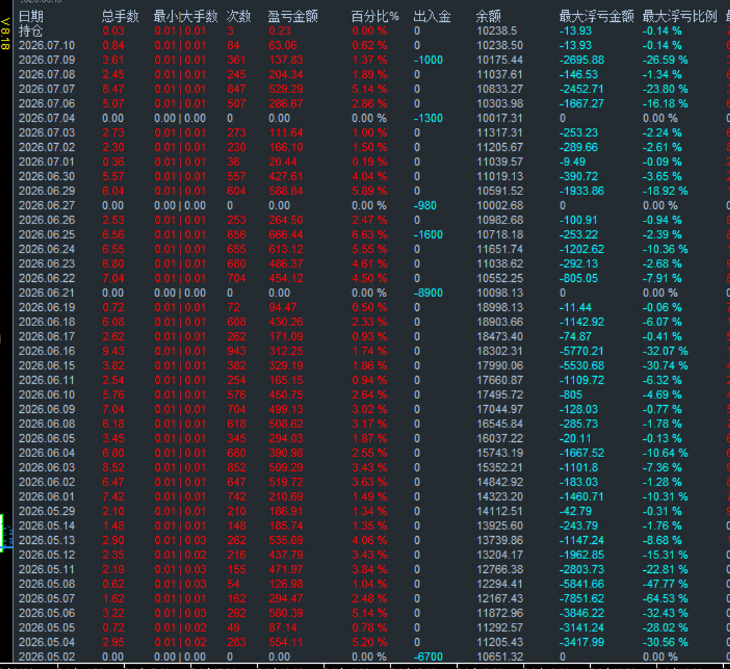Screen dimensions: 730x669
Task: Click the 余额 column header
Action: point(488,17)
